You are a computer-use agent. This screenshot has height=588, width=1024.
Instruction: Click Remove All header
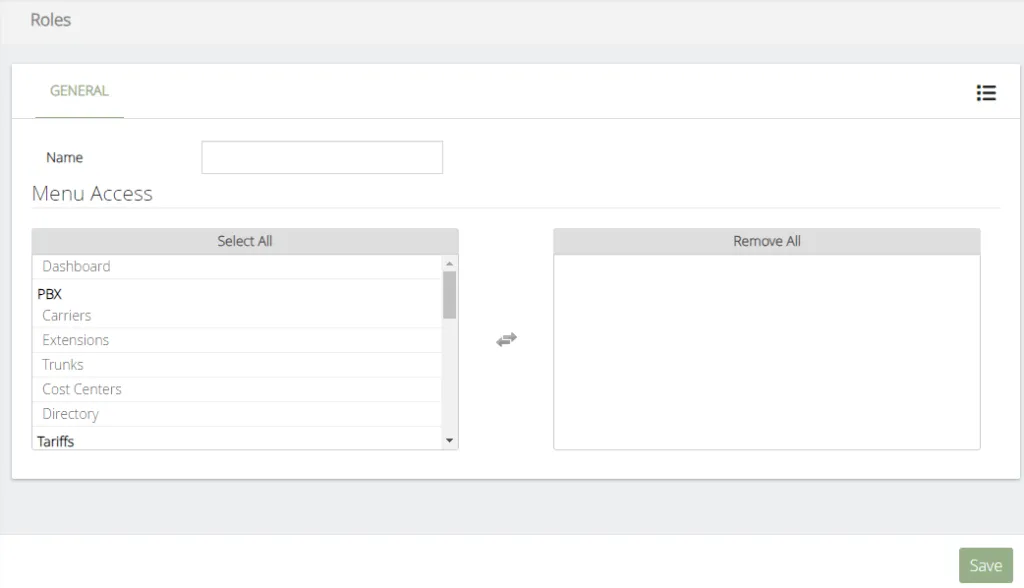point(767,241)
